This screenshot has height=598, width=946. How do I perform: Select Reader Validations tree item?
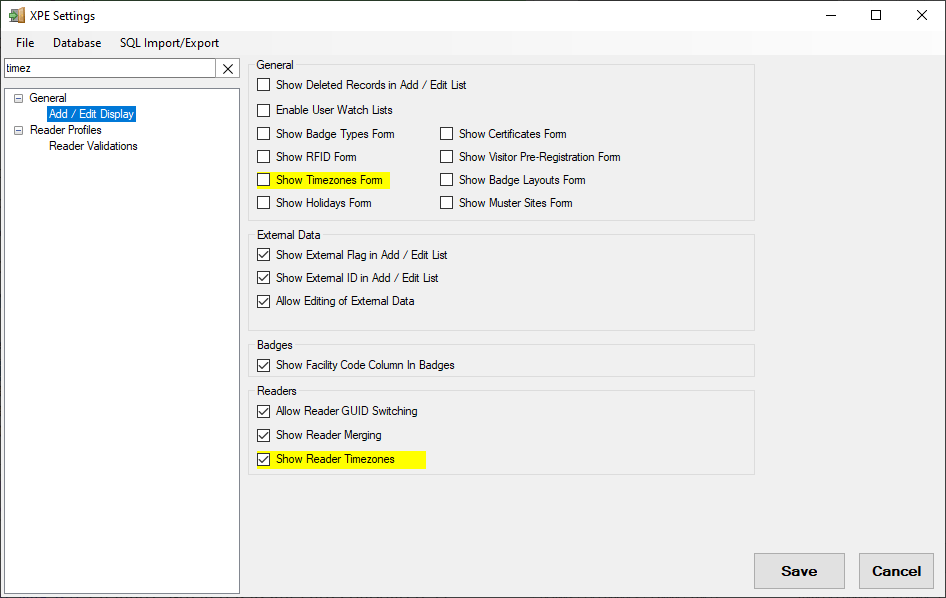(x=93, y=146)
